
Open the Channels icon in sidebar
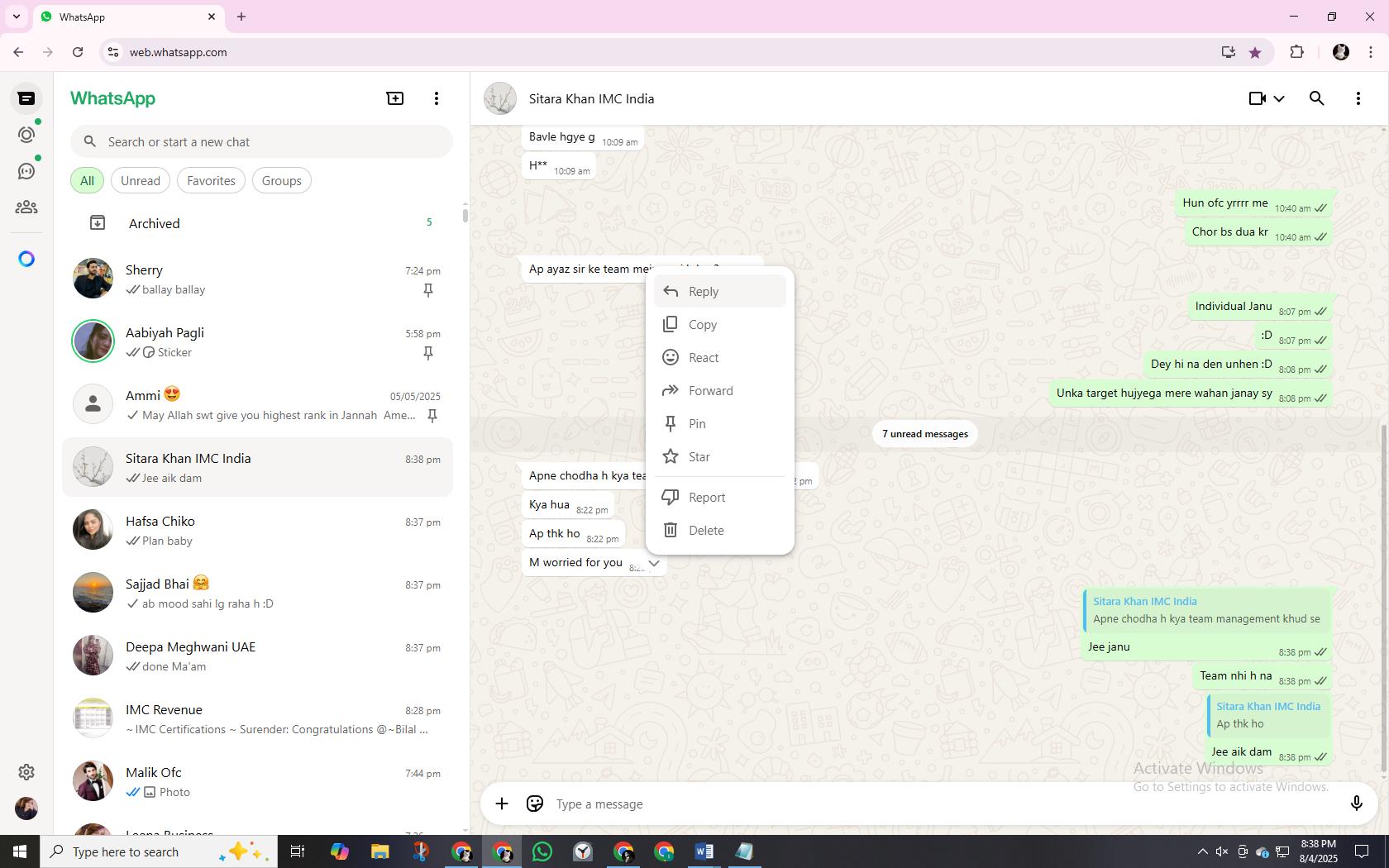[26, 171]
